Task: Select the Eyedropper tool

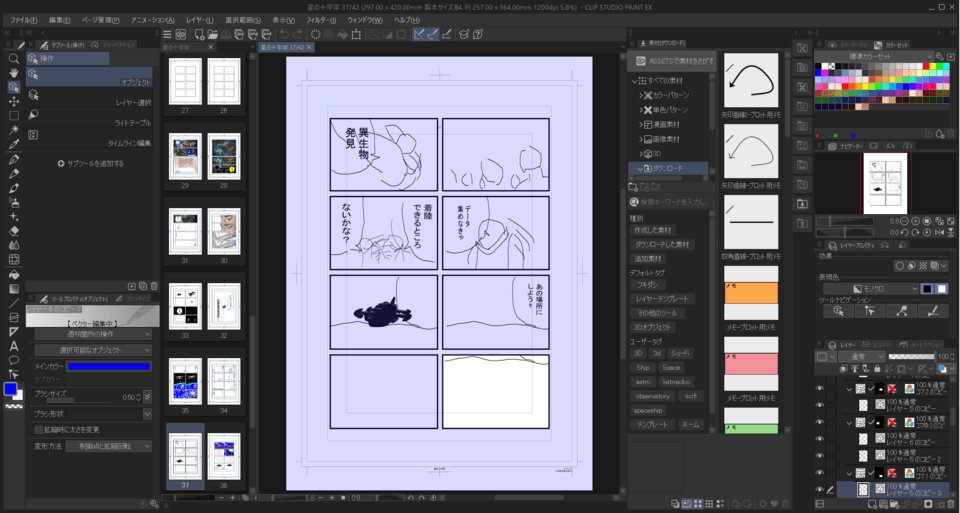Action: (x=13, y=144)
